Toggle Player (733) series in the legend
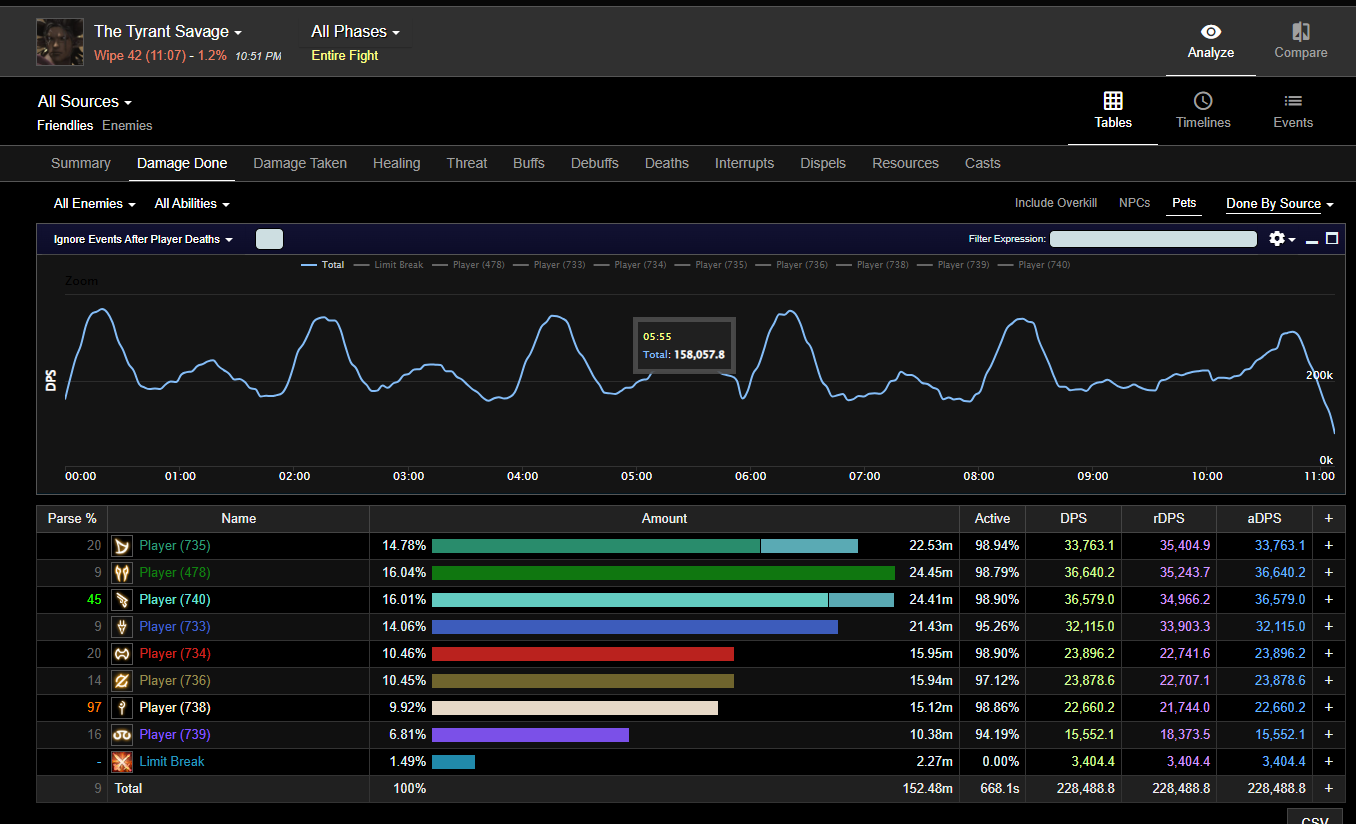Screen dimensions: 1356x824 [549, 265]
